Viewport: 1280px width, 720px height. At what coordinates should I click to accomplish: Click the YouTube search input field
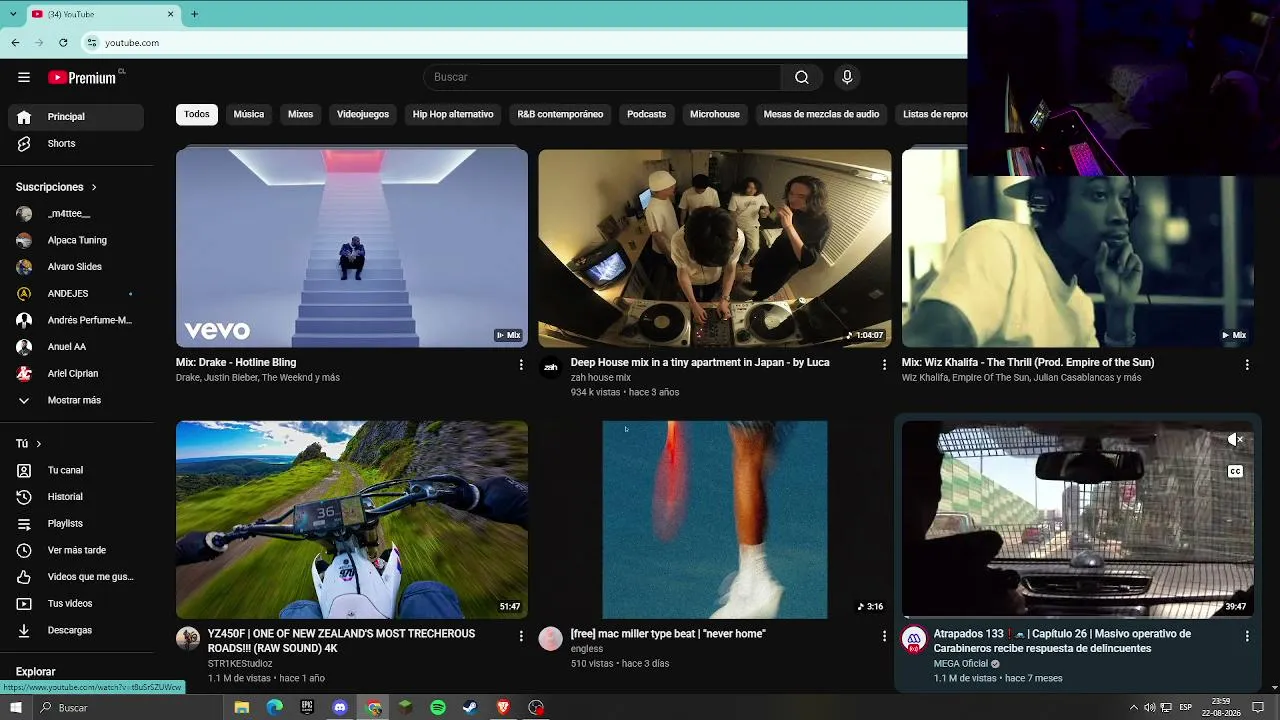tap(602, 77)
